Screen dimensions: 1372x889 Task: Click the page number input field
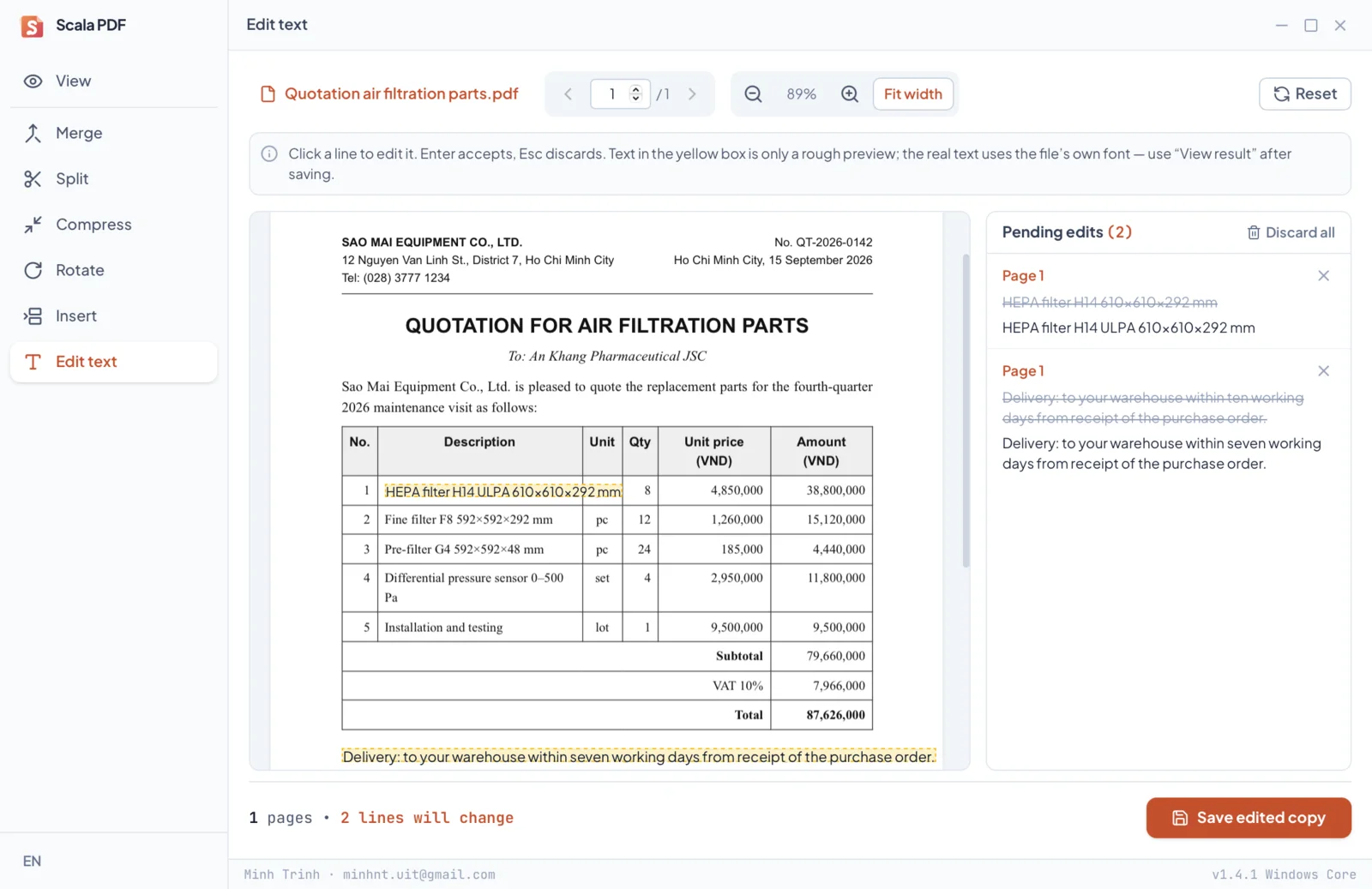[611, 94]
